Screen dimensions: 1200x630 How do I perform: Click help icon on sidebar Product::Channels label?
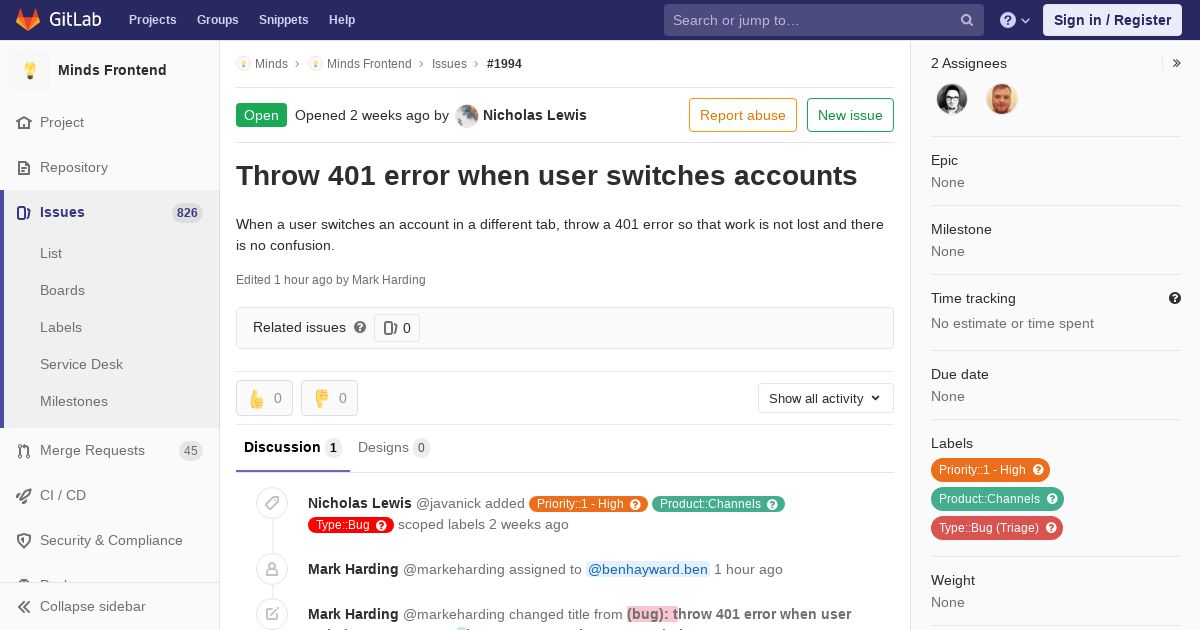[x=1052, y=499]
